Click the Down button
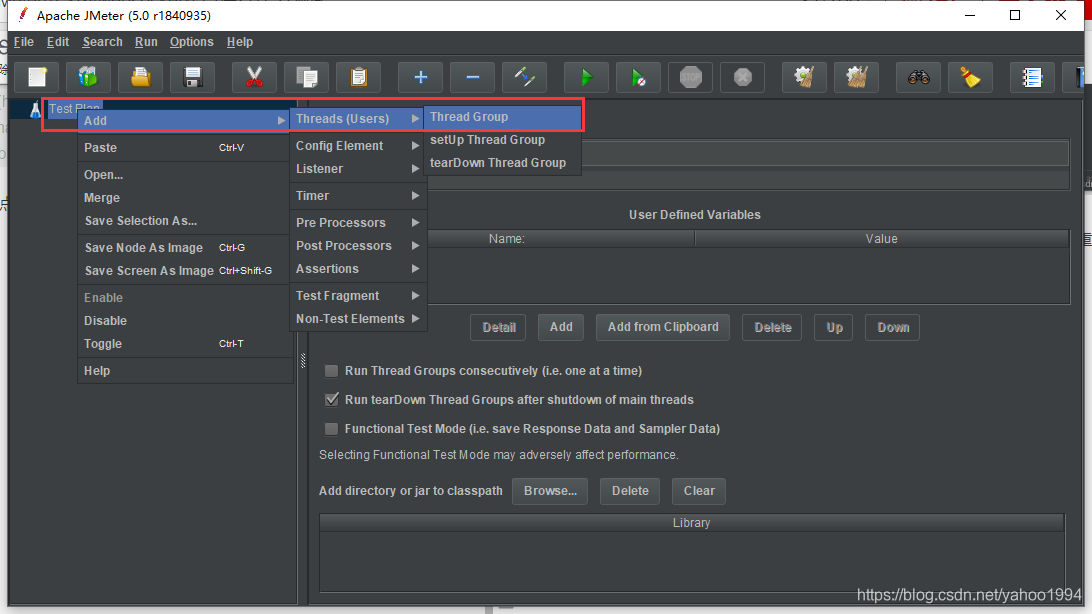1092x614 pixels. pyautogui.click(x=893, y=327)
